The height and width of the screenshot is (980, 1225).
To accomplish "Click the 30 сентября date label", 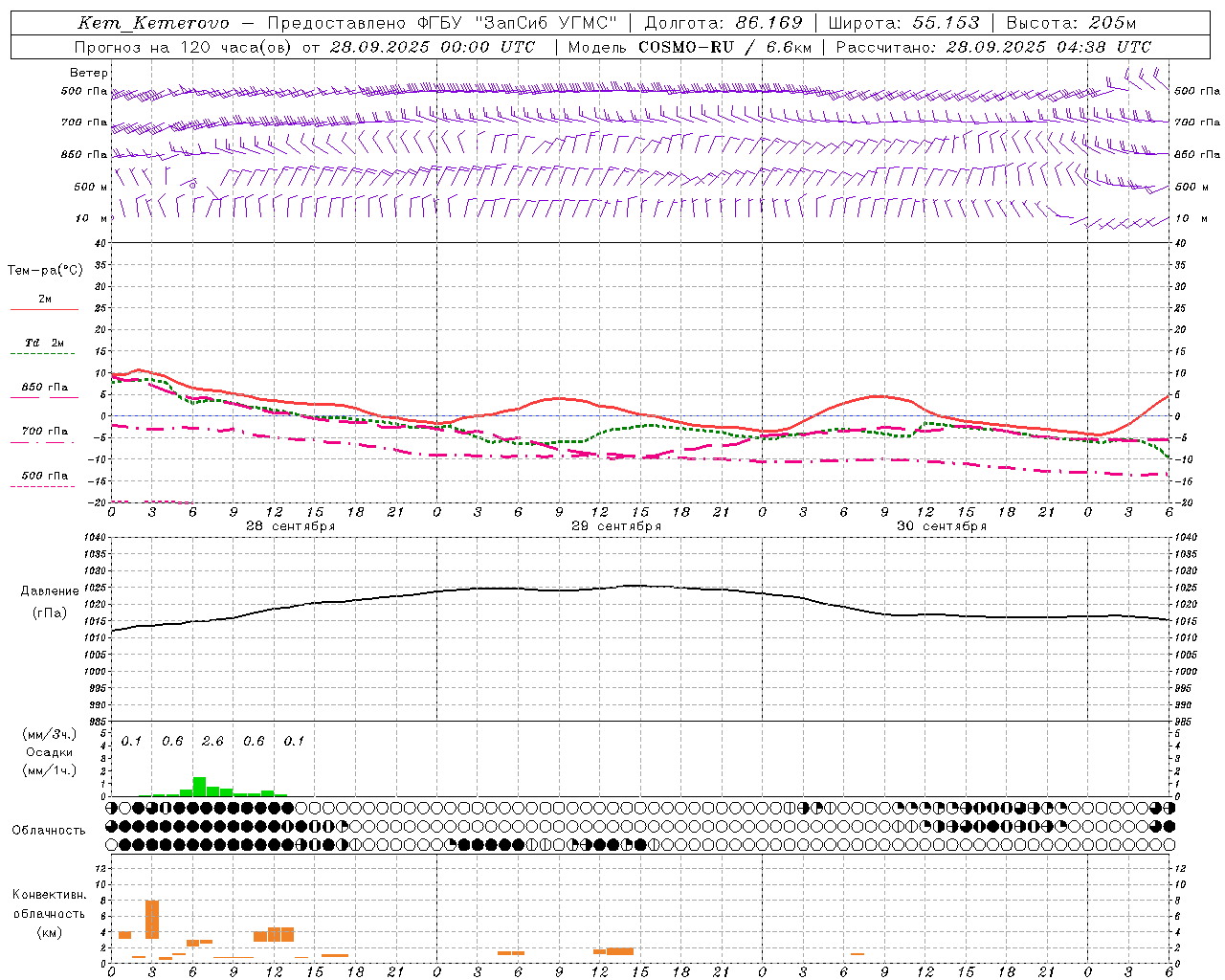I will point(941,526).
